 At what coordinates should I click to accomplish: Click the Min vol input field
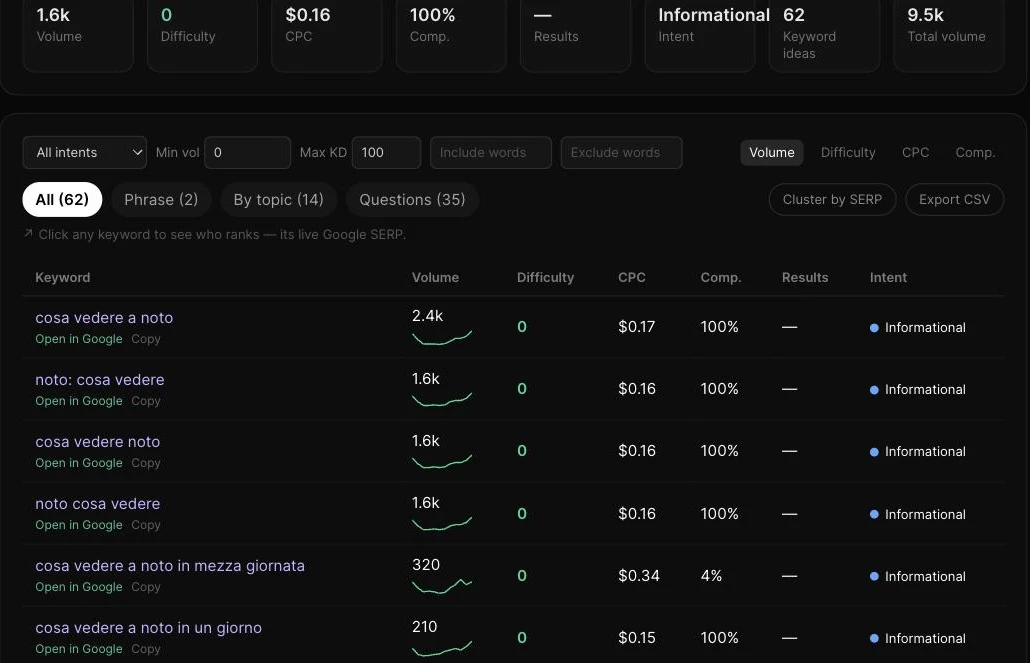click(x=247, y=152)
